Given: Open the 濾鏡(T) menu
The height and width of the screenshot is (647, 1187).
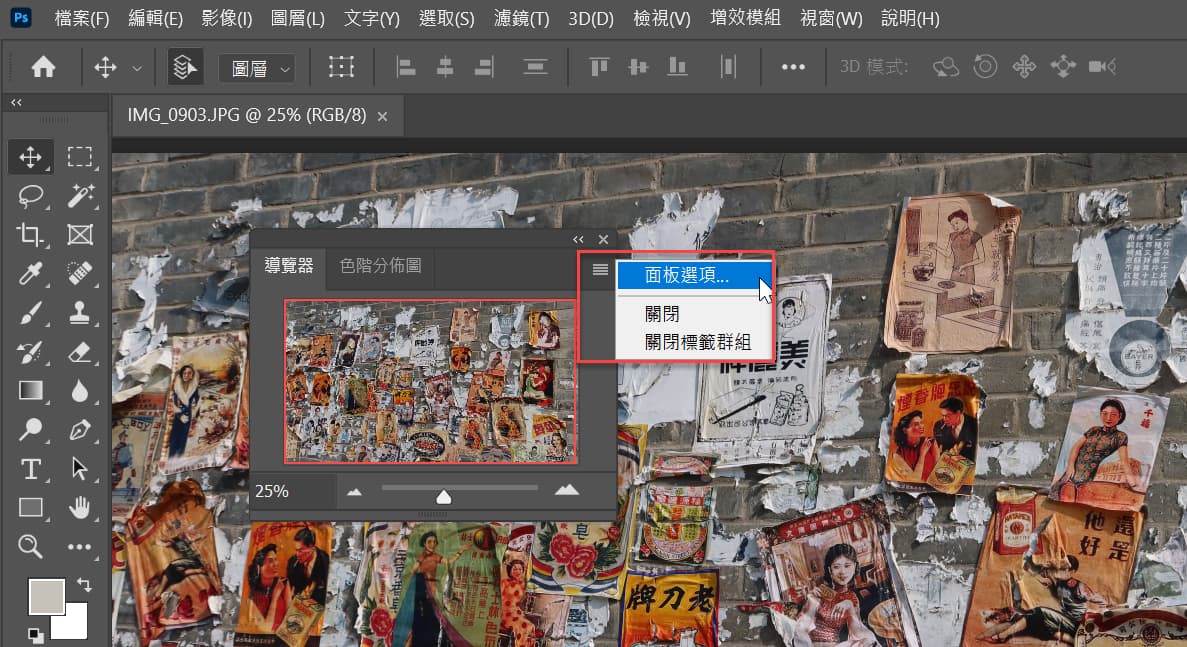Looking at the screenshot, I should coord(522,18).
